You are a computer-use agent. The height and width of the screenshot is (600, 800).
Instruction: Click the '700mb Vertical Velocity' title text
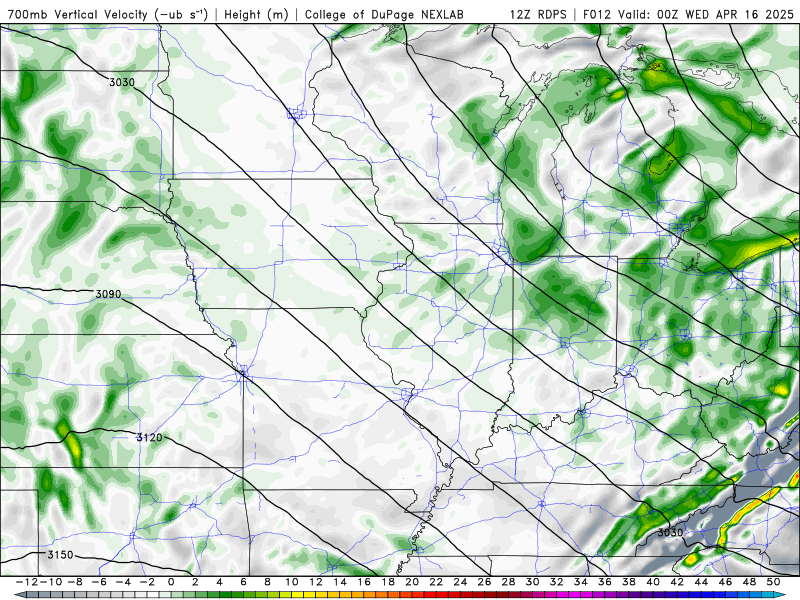(78, 15)
